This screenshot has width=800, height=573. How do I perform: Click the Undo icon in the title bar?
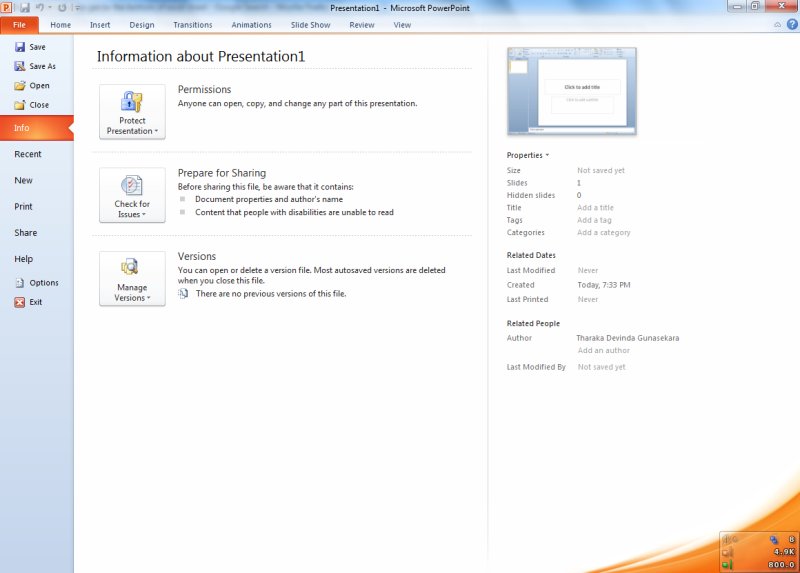tap(40, 8)
